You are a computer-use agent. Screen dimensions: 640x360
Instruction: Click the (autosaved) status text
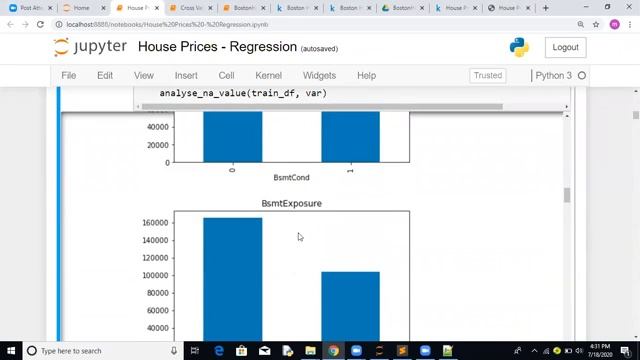(x=319, y=49)
